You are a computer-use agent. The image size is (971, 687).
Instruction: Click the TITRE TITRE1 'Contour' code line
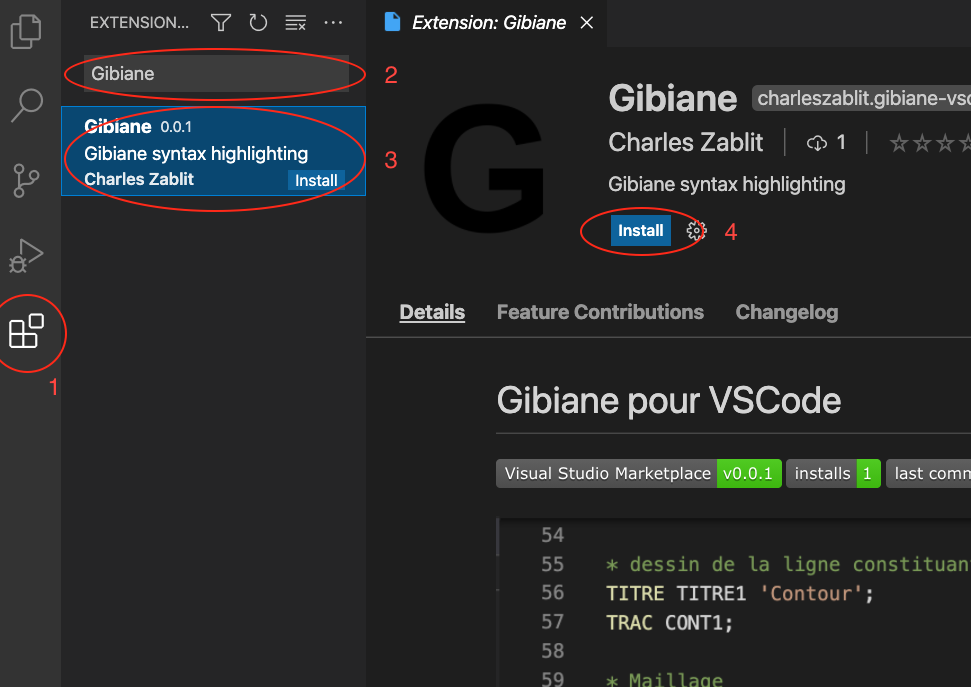pos(739,593)
